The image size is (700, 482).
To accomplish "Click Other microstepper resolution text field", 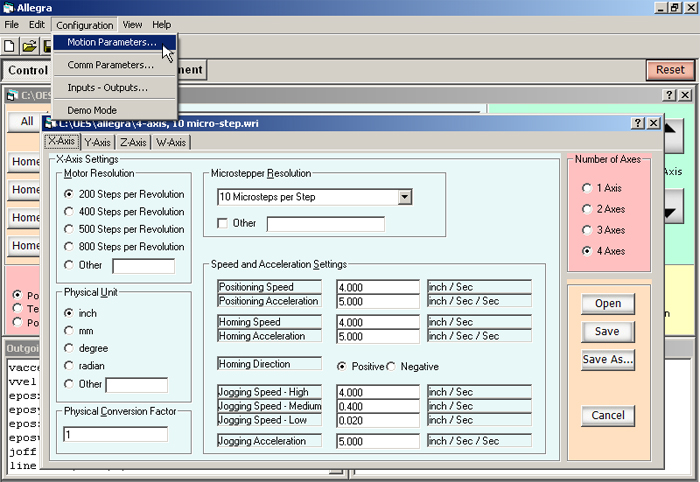I will click(x=326, y=224).
